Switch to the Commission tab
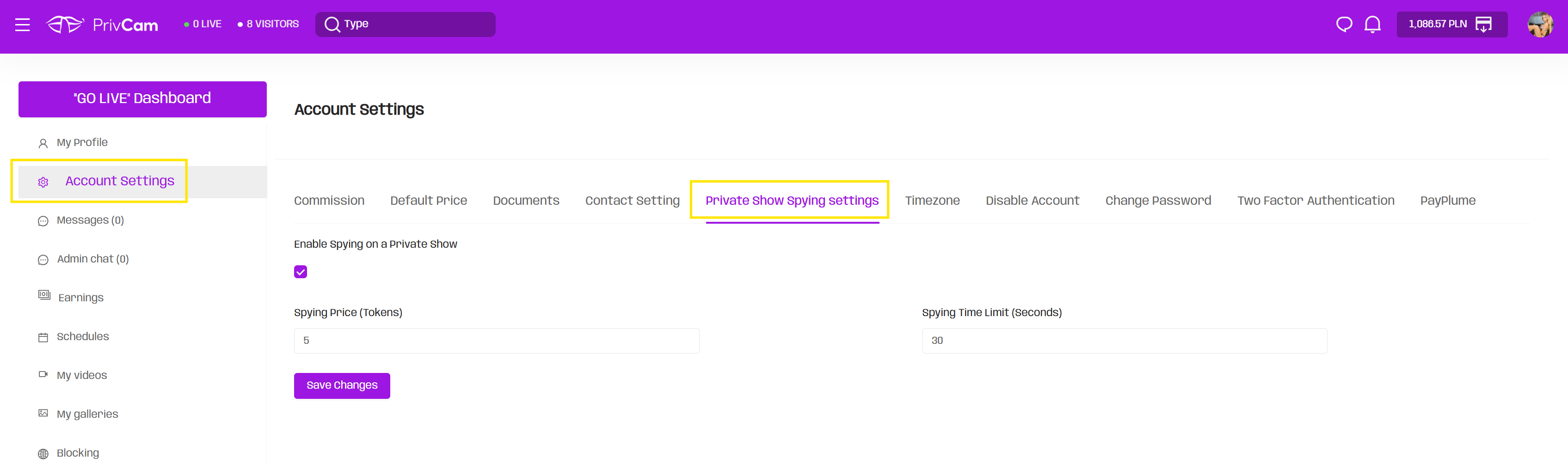 (329, 201)
